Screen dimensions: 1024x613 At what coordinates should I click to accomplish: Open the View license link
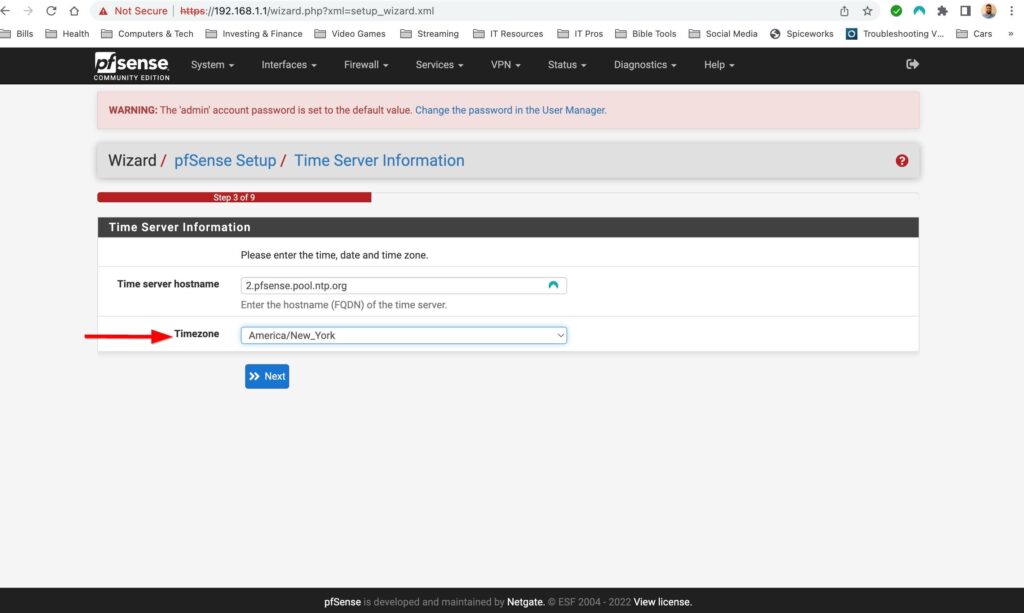pyautogui.click(x=662, y=602)
